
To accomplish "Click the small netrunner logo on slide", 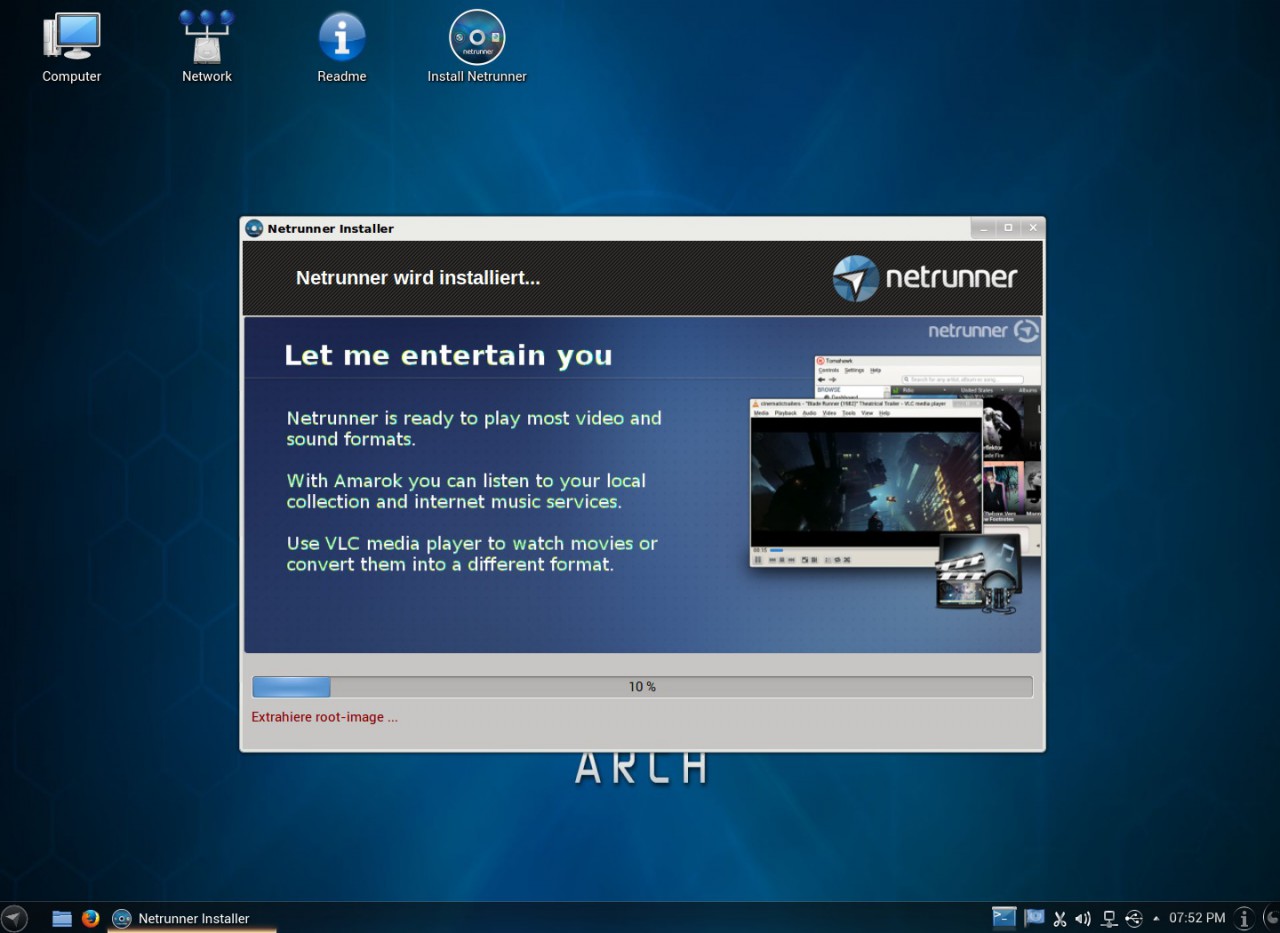I will pos(983,331).
